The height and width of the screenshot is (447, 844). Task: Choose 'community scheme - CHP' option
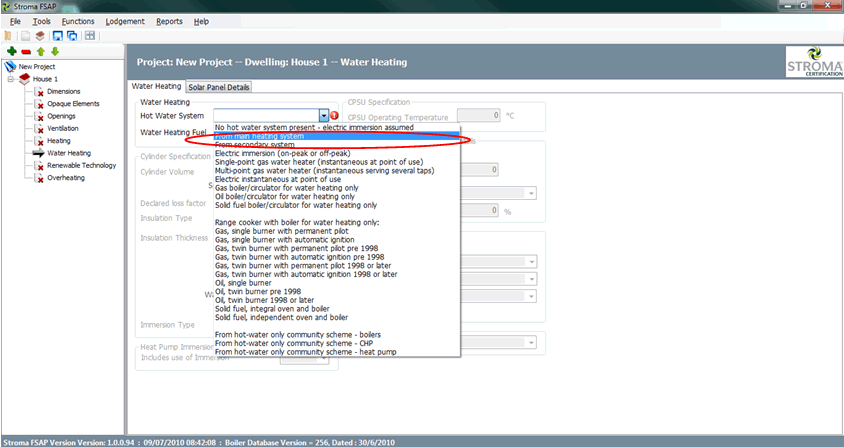point(337,343)
